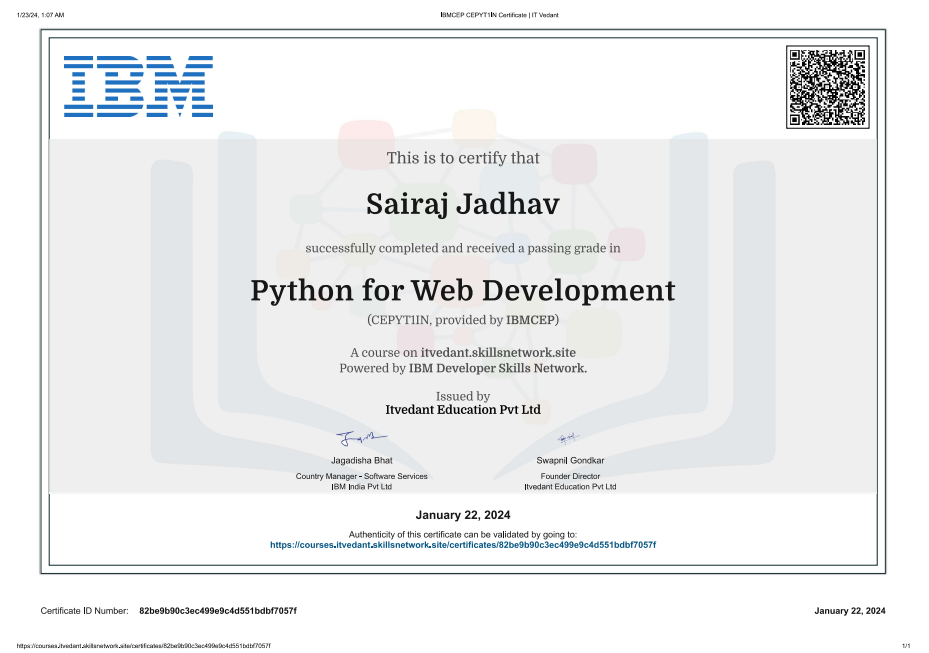This screenshot has height=653, width=929.
Task: Click Swapnil Gondkar's signature
Action: pyautogui.click(x=568, y=438)
